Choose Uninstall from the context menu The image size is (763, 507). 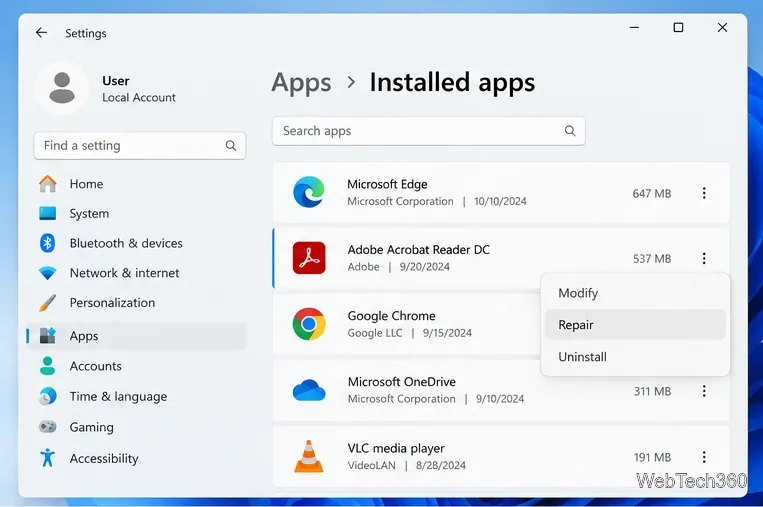pyautogui.click(x=635, y=357)
